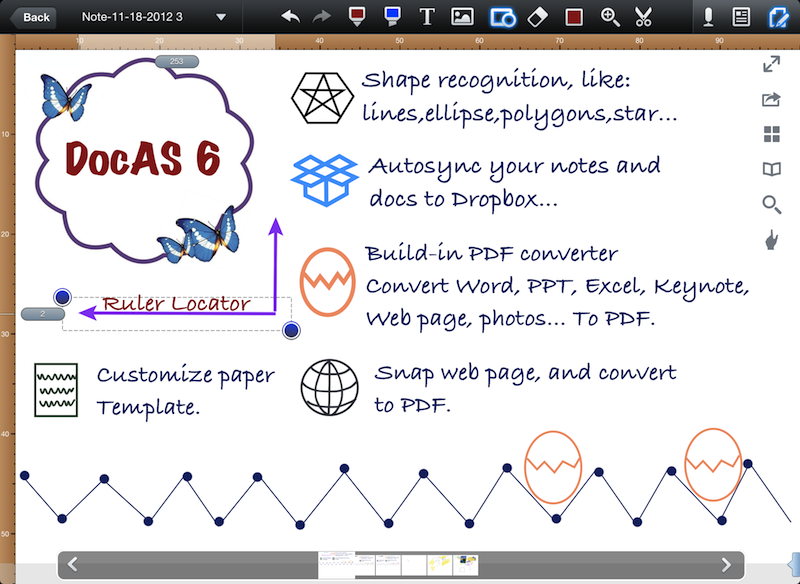800x584 pixels.
Task: Click the 'Snap web page, and convert' text
Action: pos(526,374)
